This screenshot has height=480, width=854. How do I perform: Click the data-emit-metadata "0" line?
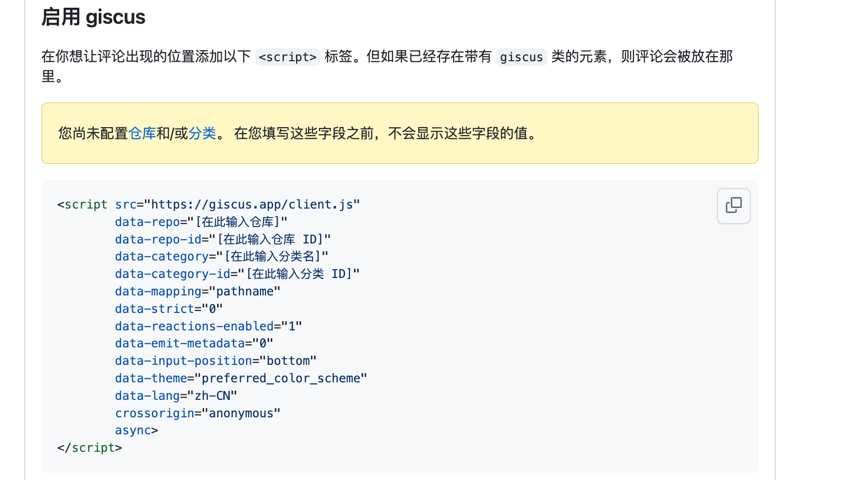point(193,343)
